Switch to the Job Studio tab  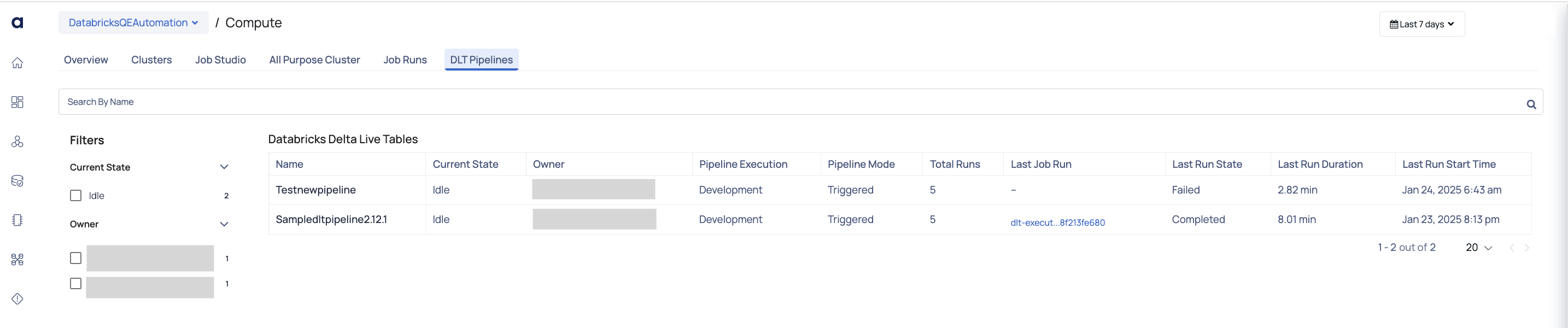(220, 60)
